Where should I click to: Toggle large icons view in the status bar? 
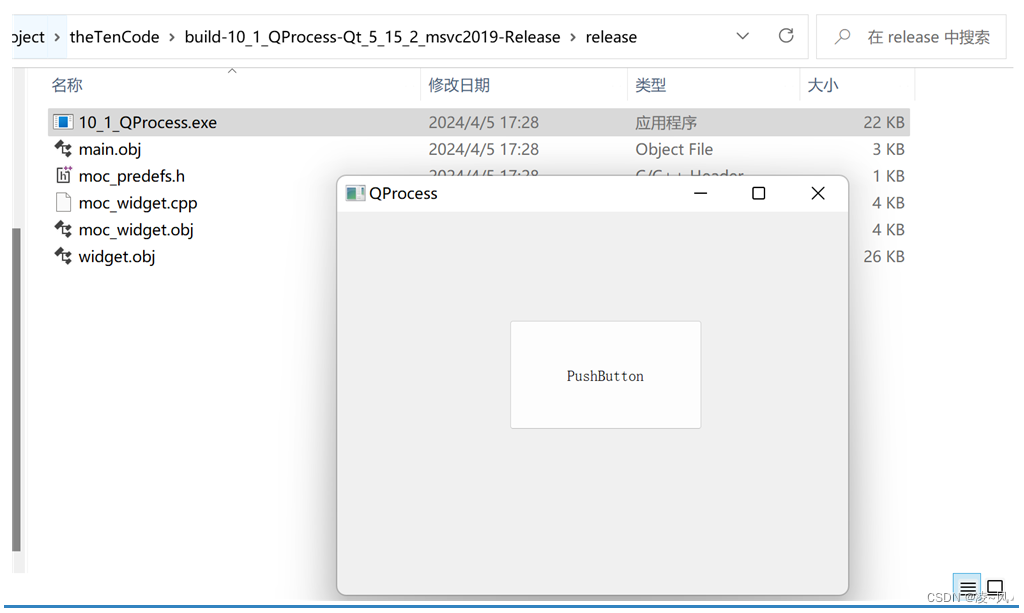tap(995, 588)
